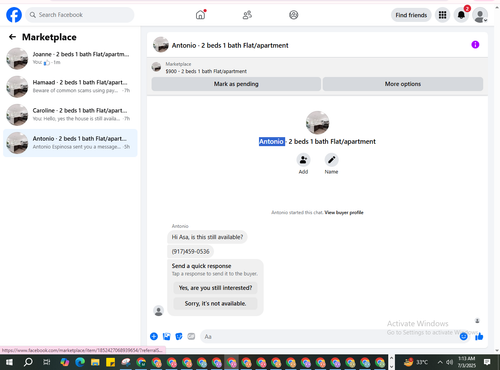This screenshot has width=500, height=370.
Task: Send a thumbs-up like
Action: click(x=479, y=337)
